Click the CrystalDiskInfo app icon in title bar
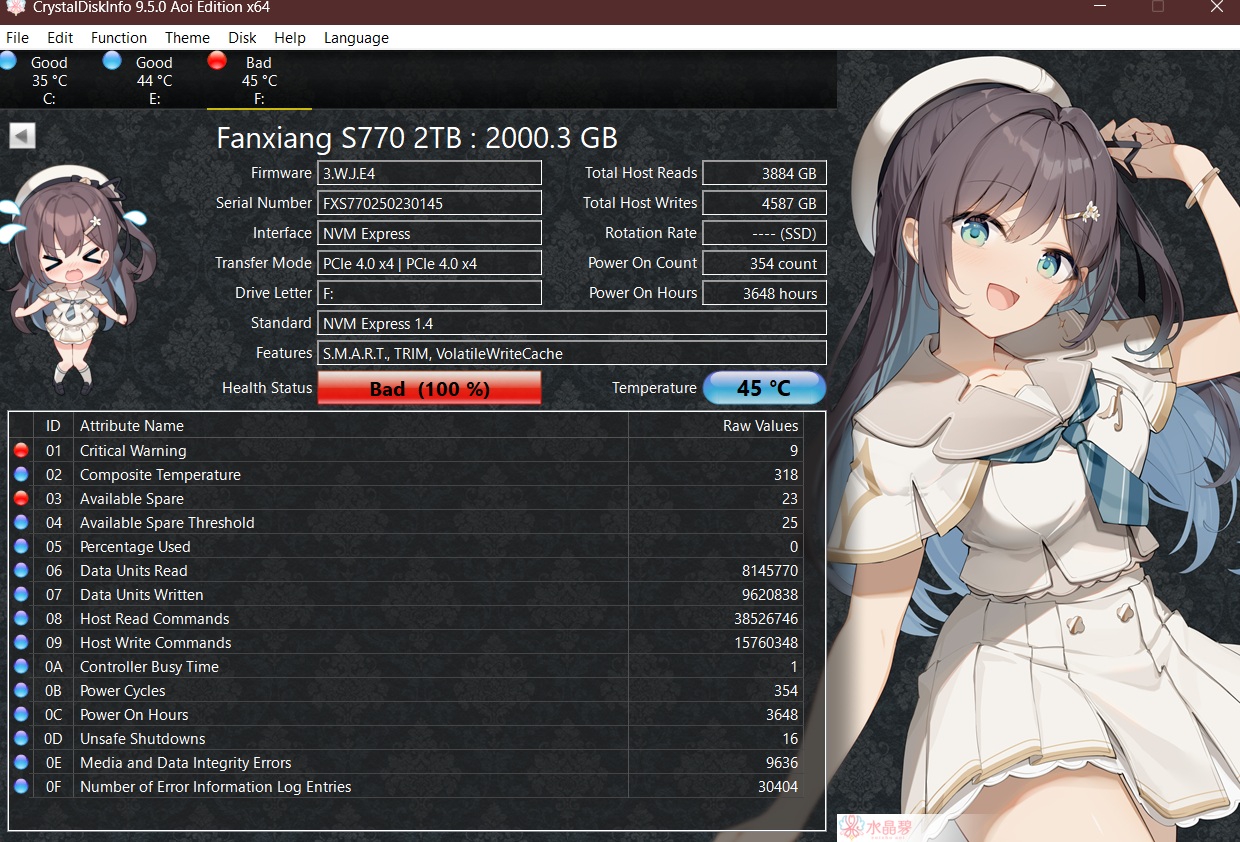Screen dimensions: 1240x842 [x=15, y=8]
